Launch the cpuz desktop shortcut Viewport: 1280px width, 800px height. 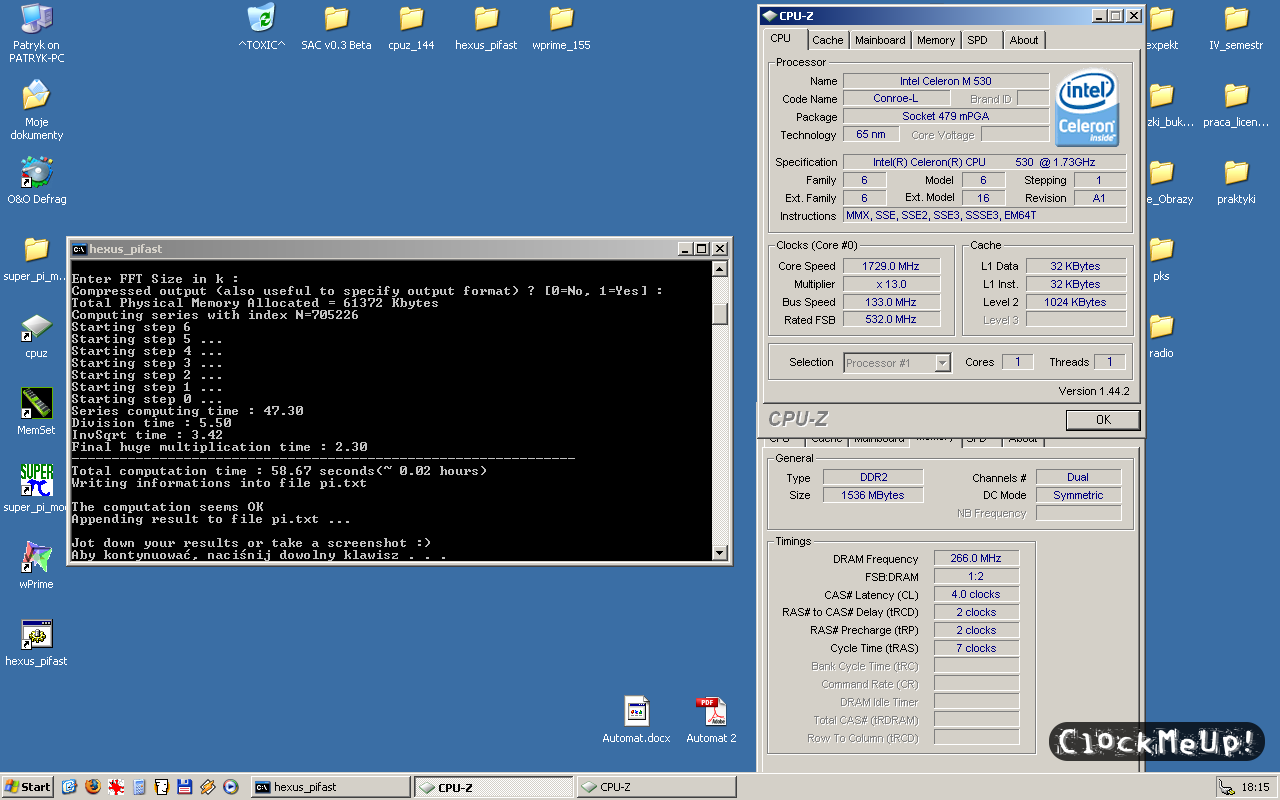click(x=36, y=335)
